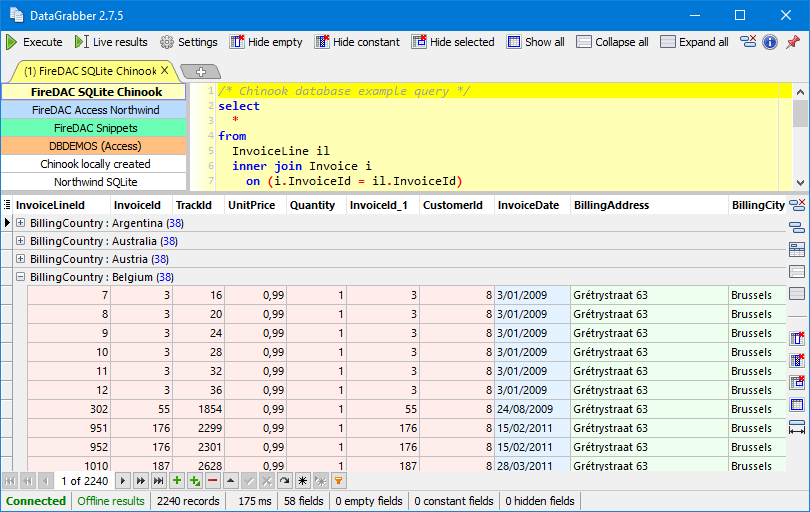Click show all columns icon in grid sidebar

click(797, 405)
